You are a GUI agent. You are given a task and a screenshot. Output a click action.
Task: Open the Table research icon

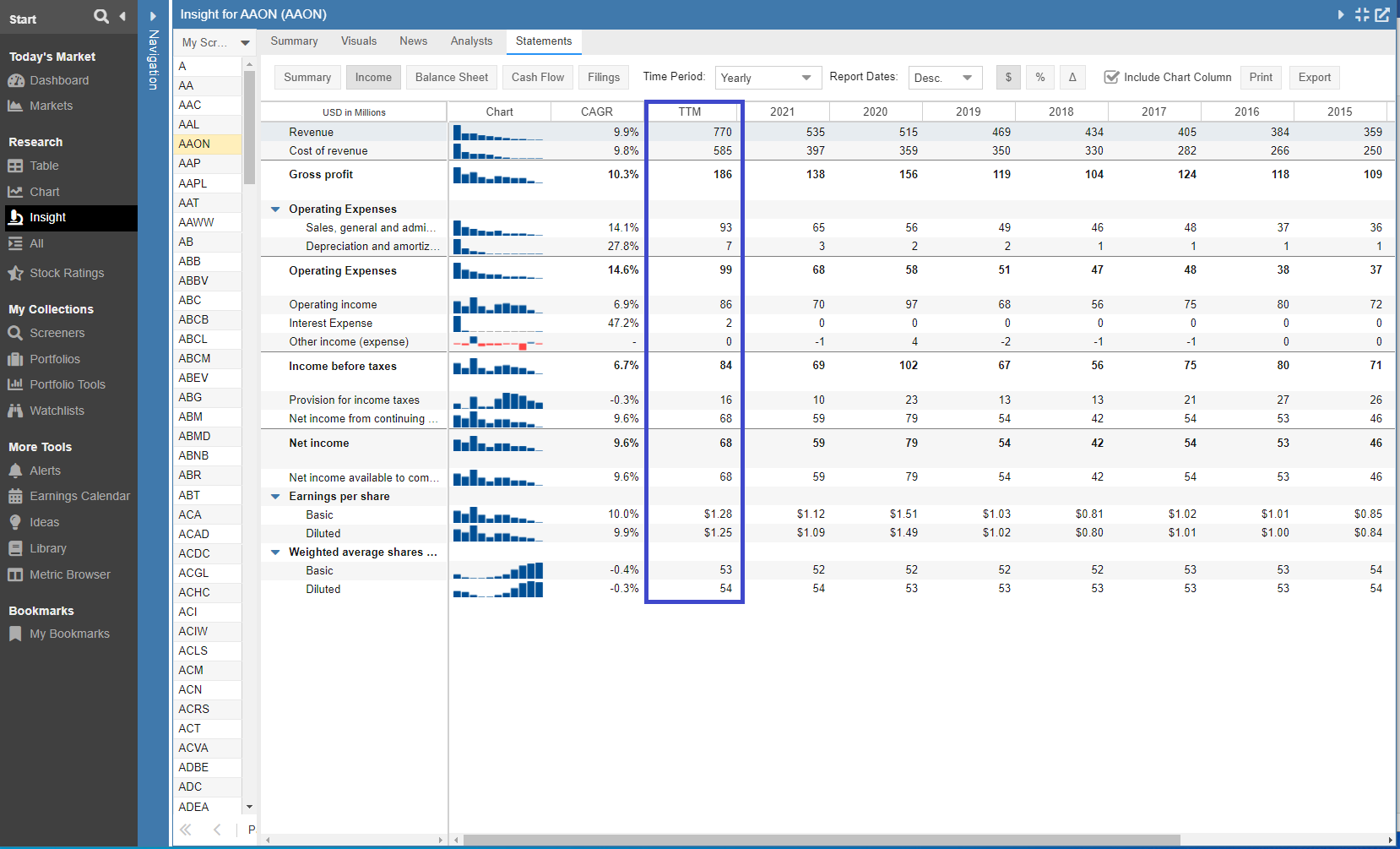point(15,166)
